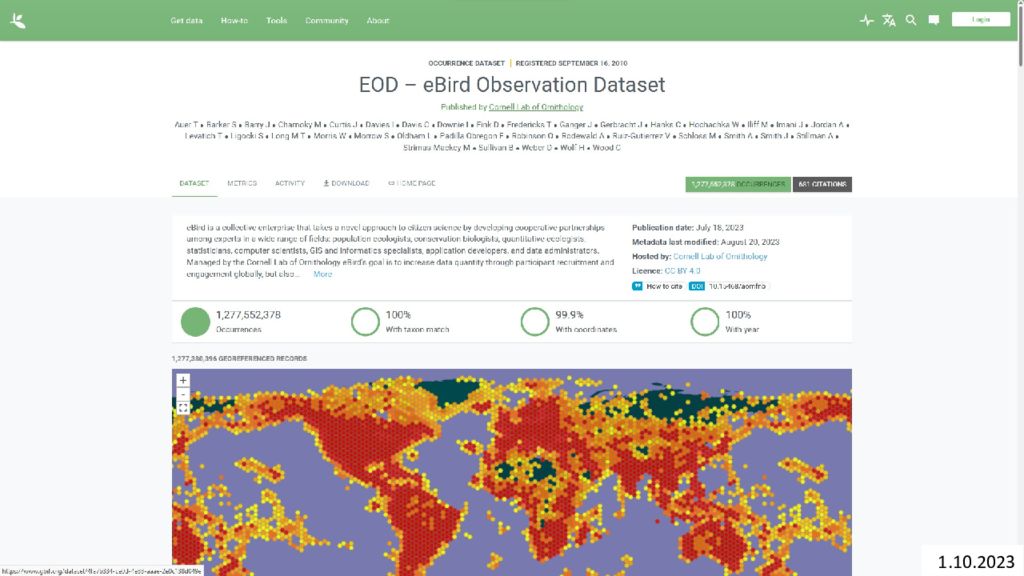This screenshot has height=576, width=1024.
Task: Click the occurrence map of the world
Action: pos(511,472)
